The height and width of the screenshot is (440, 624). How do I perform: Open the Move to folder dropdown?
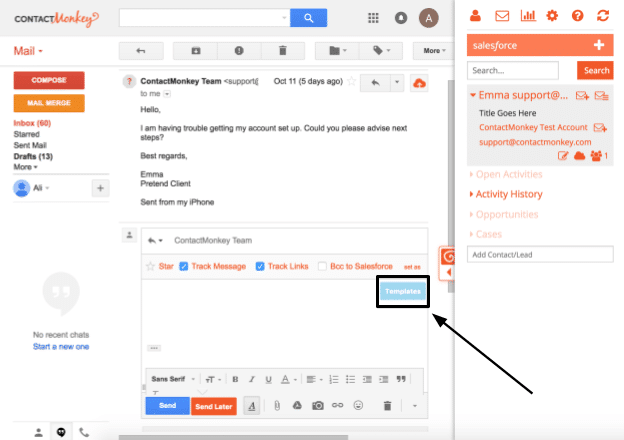click(x=337, y=51)
